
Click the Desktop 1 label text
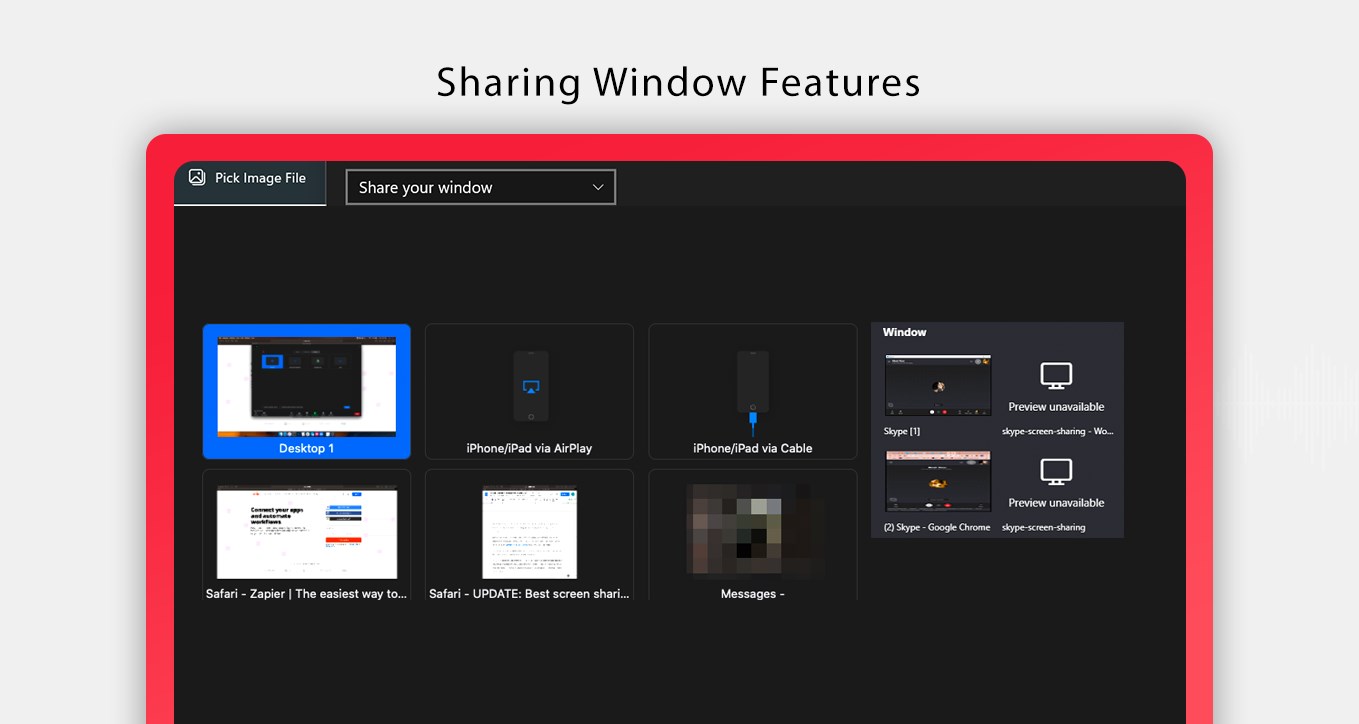tap(307, 448)
